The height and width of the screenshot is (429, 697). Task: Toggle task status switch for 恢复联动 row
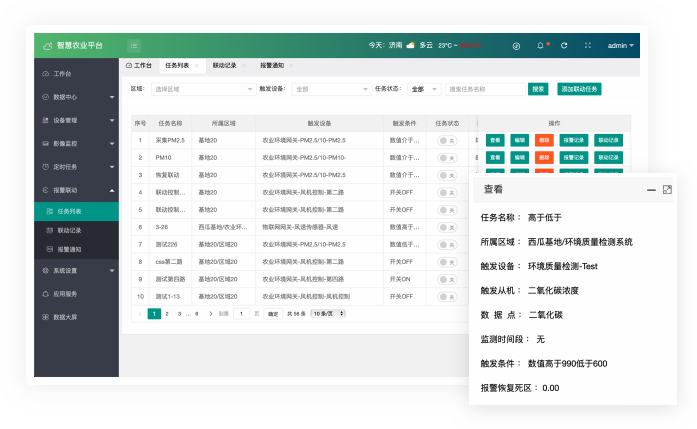(x=446, y=175)
